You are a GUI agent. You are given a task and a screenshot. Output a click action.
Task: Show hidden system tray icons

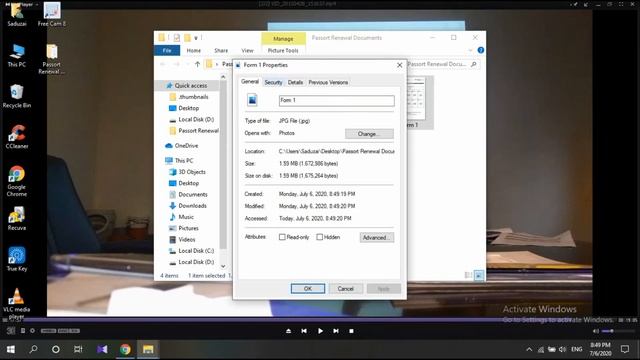[x=529, y=349]
